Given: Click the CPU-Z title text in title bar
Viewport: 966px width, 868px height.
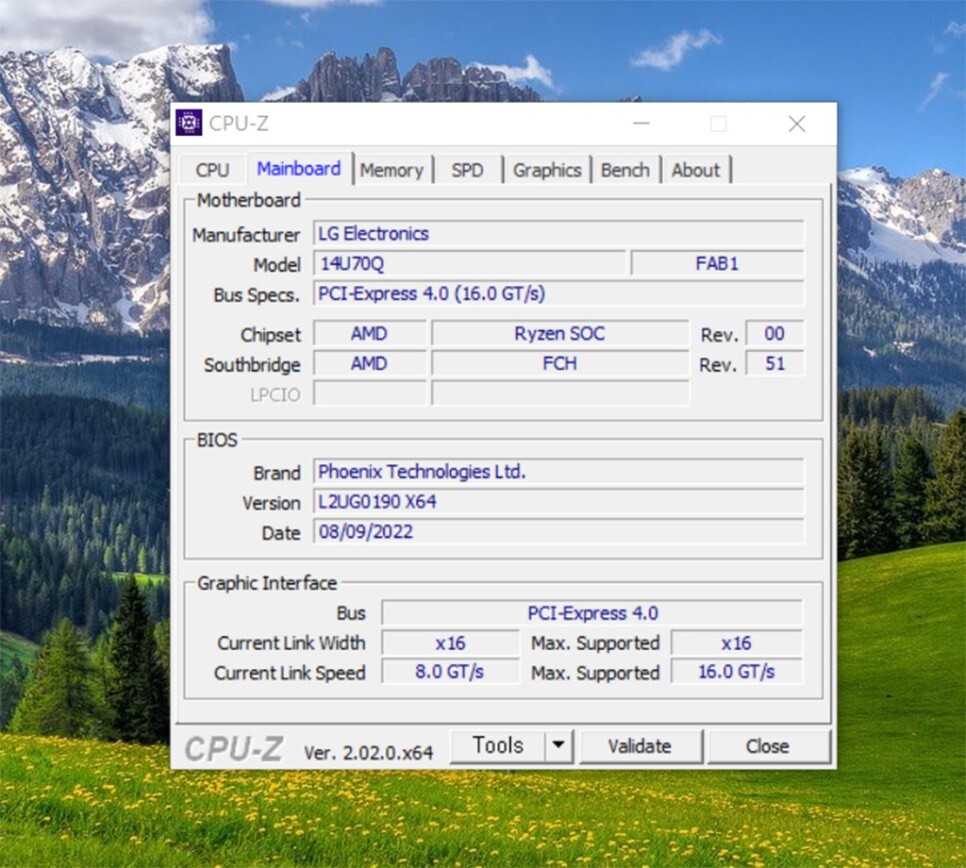Looking at the screenshot, I should pos(239,124).
